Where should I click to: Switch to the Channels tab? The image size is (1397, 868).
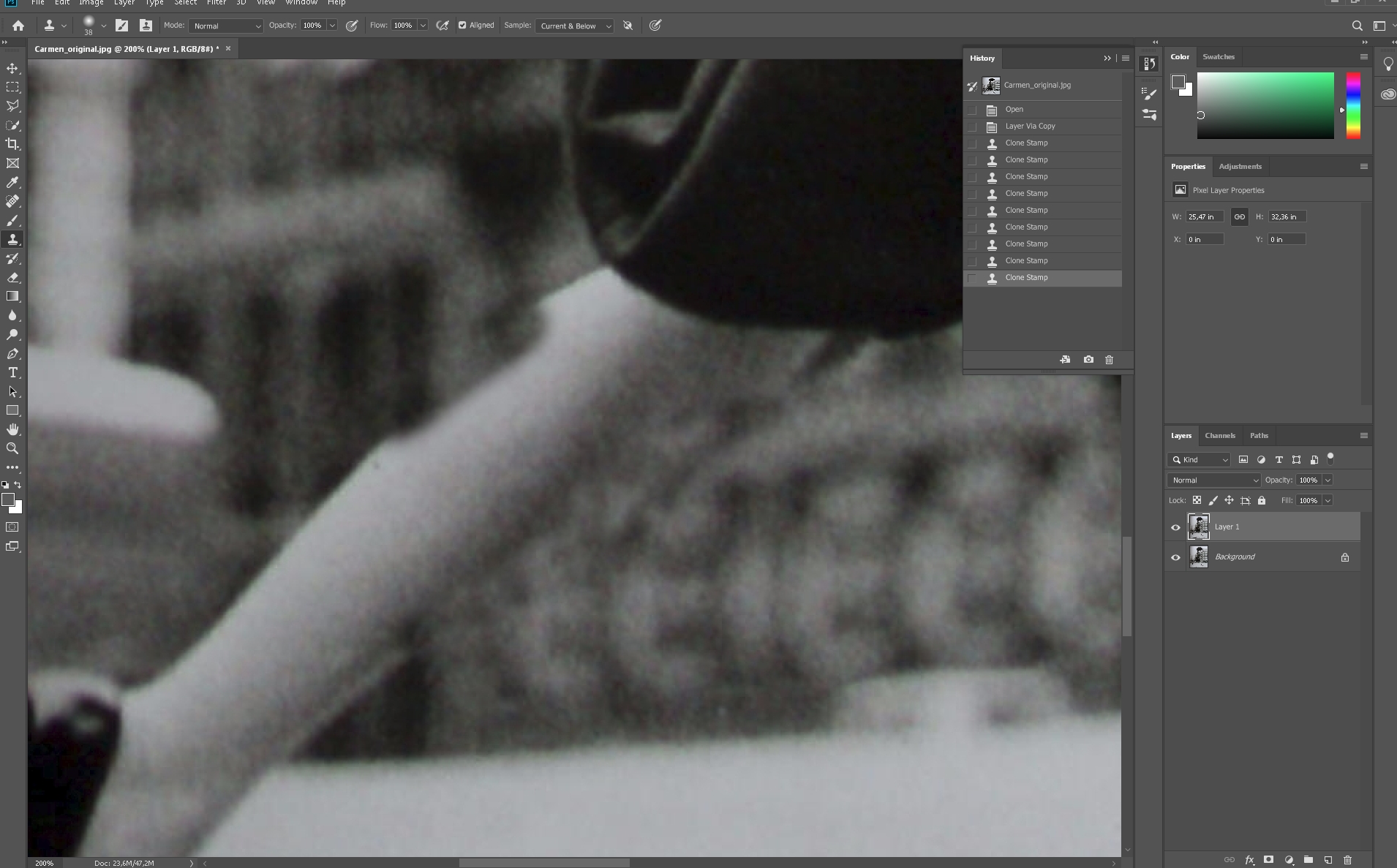[x=1220, y=435]
